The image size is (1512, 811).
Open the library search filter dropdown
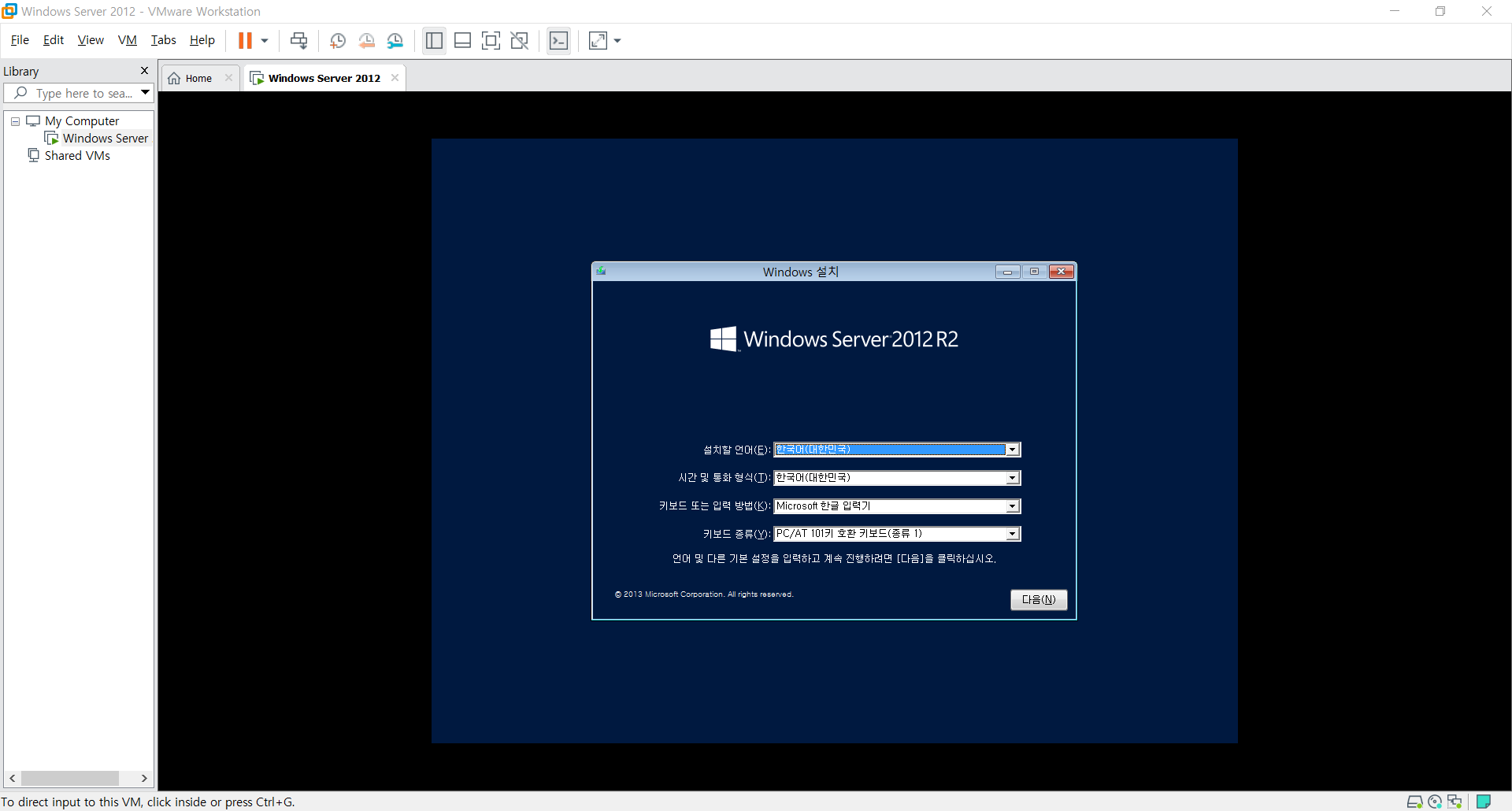tap(146, 93)
